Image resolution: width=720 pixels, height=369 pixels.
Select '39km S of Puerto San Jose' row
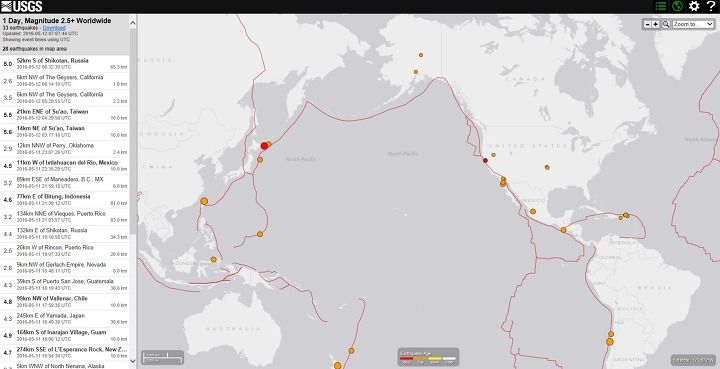click(65, 285)
